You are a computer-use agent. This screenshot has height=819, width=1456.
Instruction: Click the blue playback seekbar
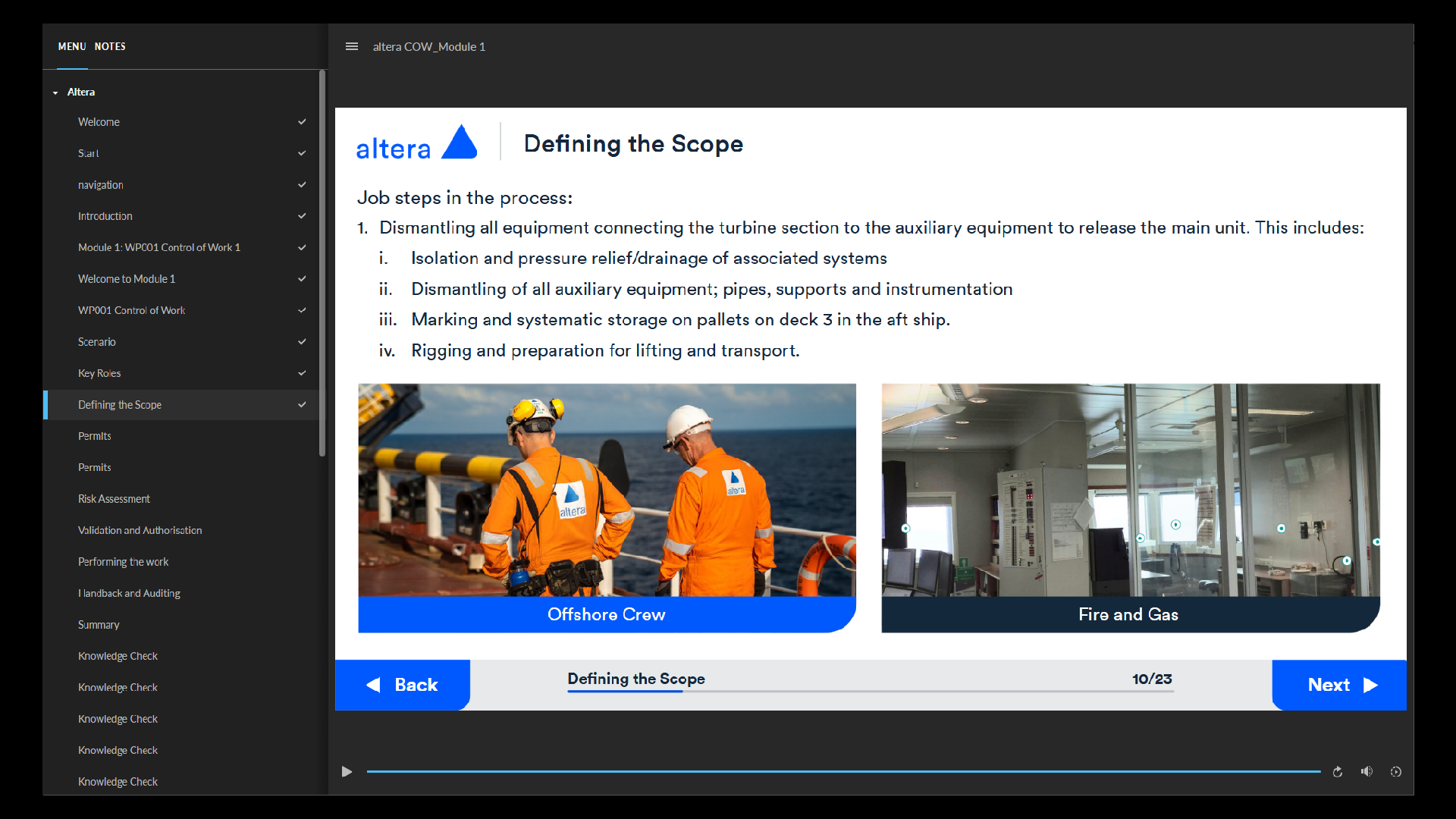click(842, 772)
